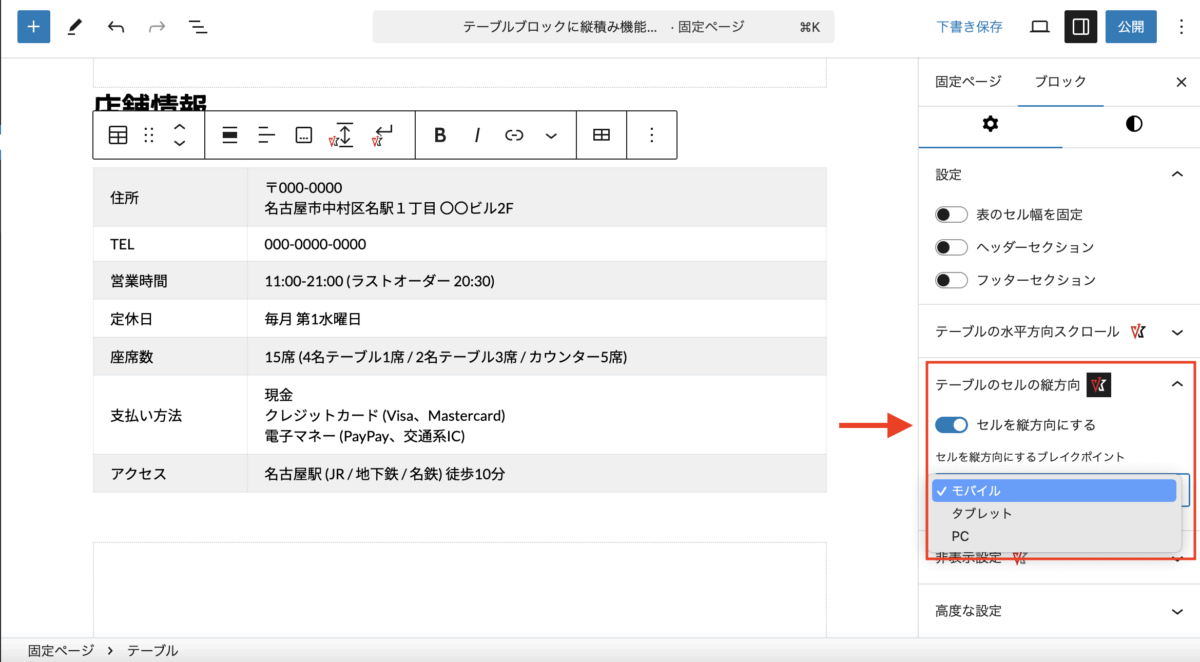Insert a link from the block toolbar
The height and width of the screenshot is (662, 1200).
pyautogui.click(x=513, y=134)
